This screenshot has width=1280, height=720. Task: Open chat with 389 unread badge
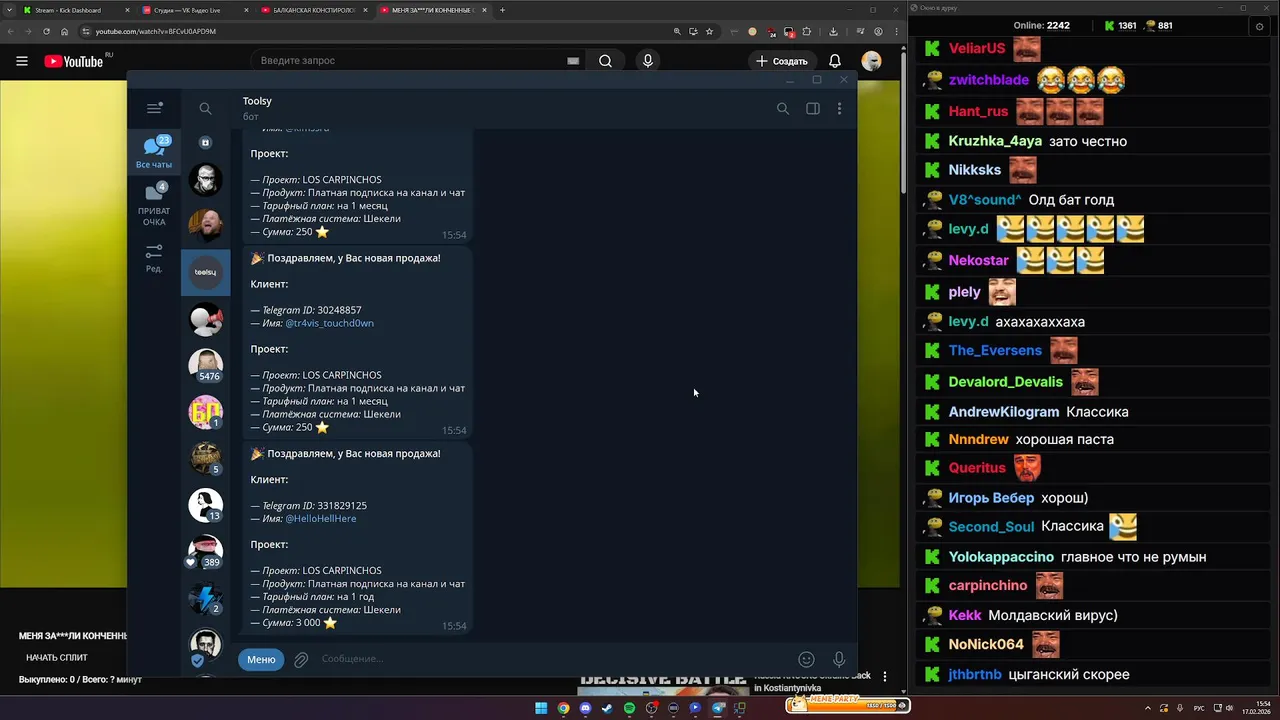coord(206,551)
